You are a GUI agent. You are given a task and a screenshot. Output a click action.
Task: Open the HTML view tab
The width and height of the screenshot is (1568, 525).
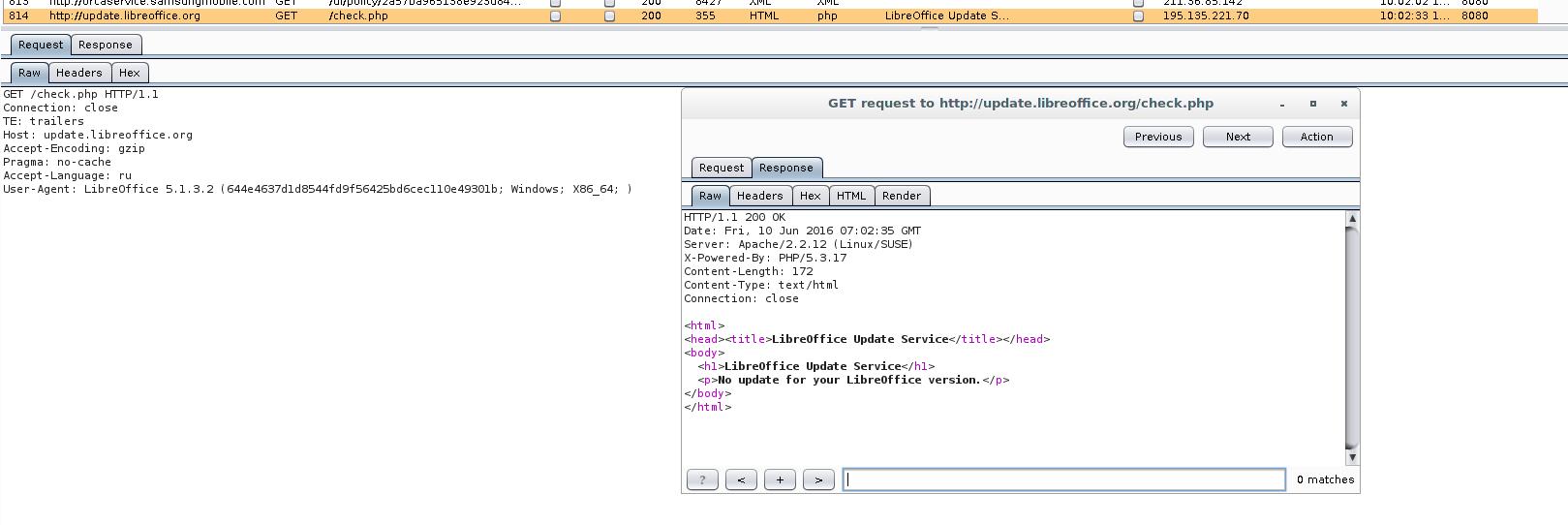point(850,196)
